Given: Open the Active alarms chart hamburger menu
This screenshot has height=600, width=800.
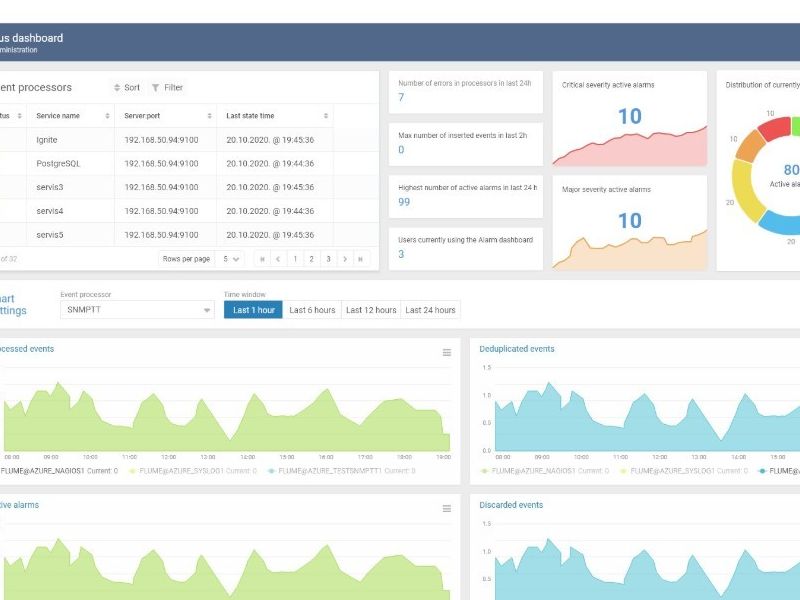Looking at the screenshot, I should click(x=447, y=508).
